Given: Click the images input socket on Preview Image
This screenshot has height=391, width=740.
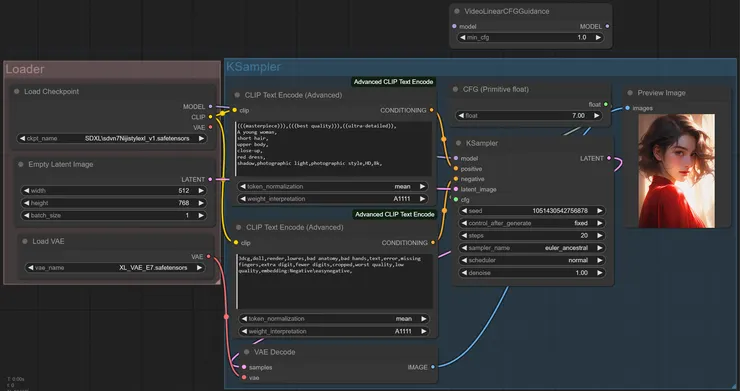Looking at the screenshot, I should click(628, 108).
